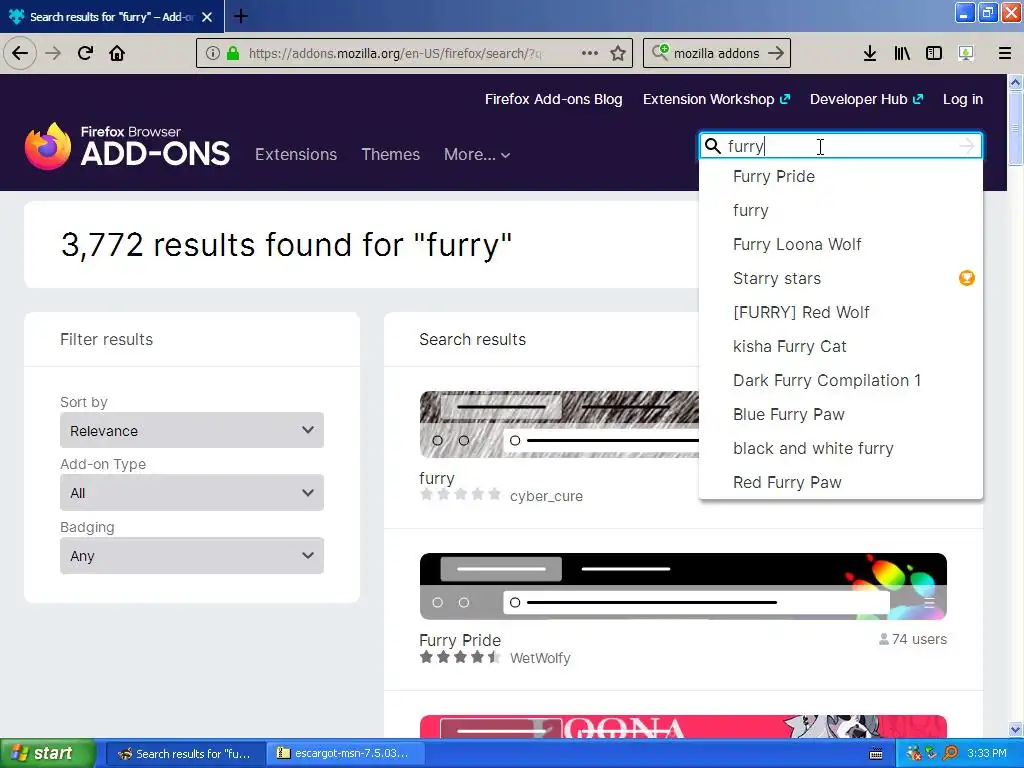
Task: Choose kisha Furry Cat suggestion
Action: point(840,346)
